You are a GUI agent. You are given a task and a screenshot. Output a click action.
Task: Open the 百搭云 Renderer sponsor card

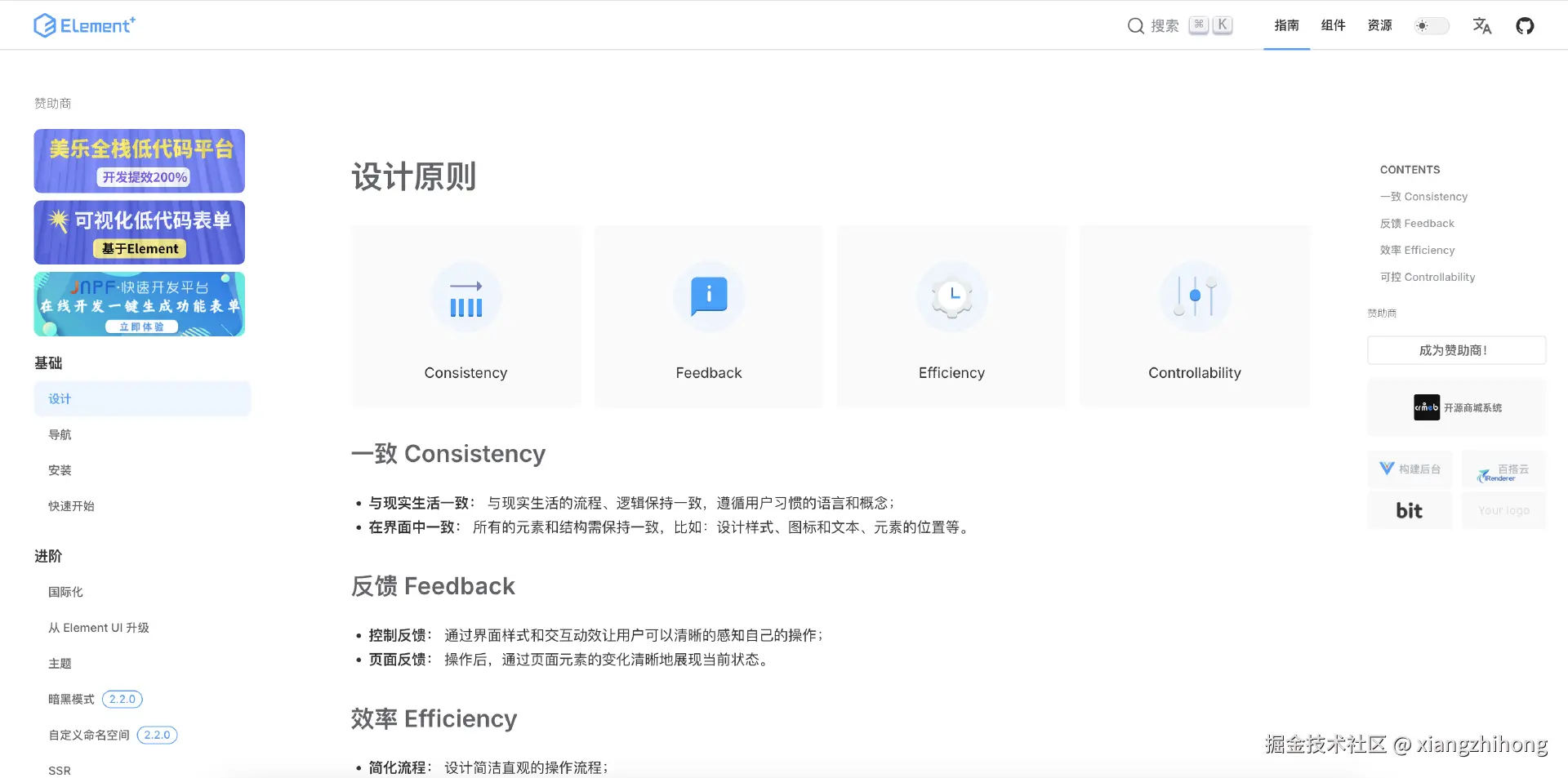1503,469
